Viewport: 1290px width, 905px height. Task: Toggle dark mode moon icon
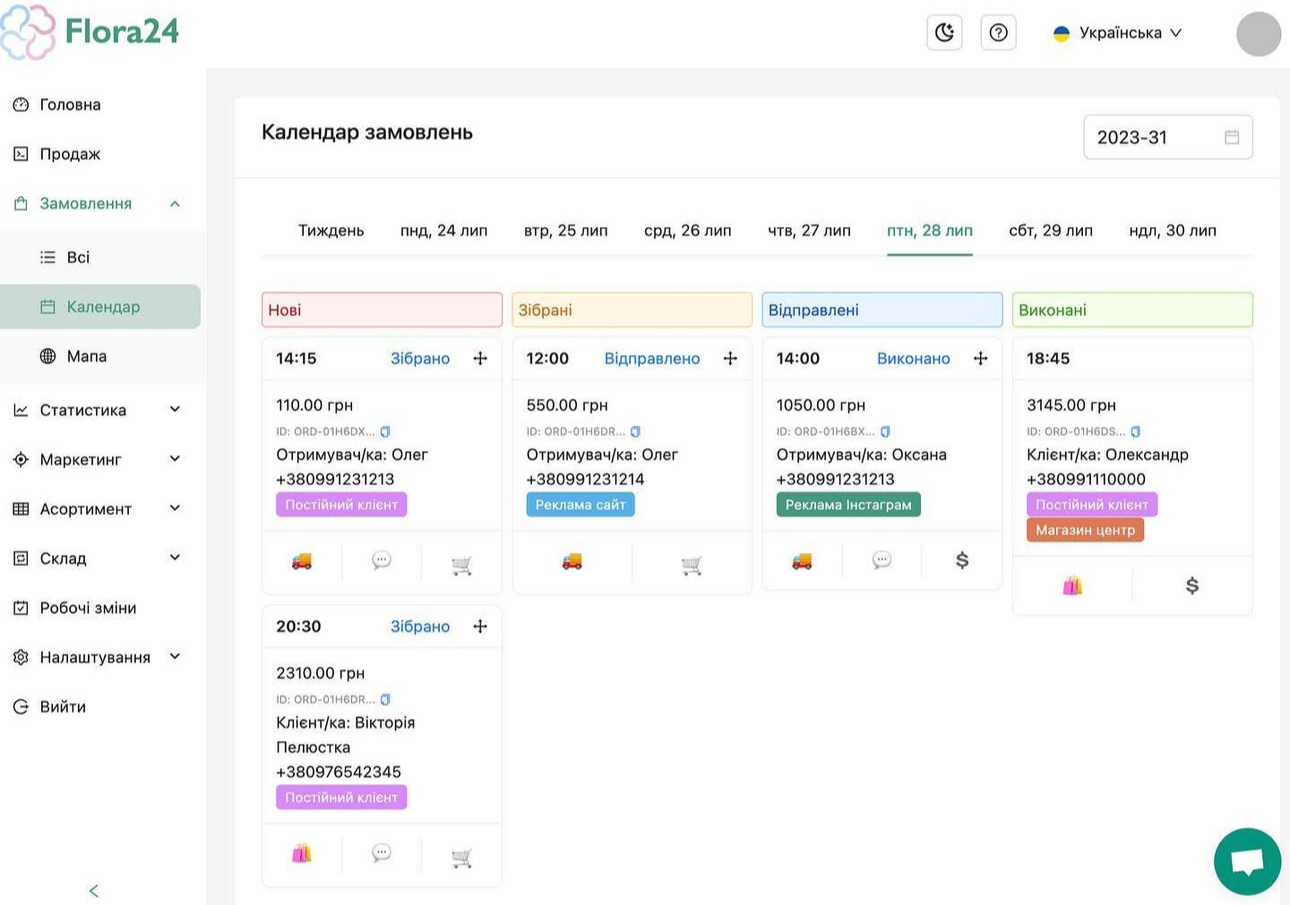pyautogui.click(x=944, y=33)
